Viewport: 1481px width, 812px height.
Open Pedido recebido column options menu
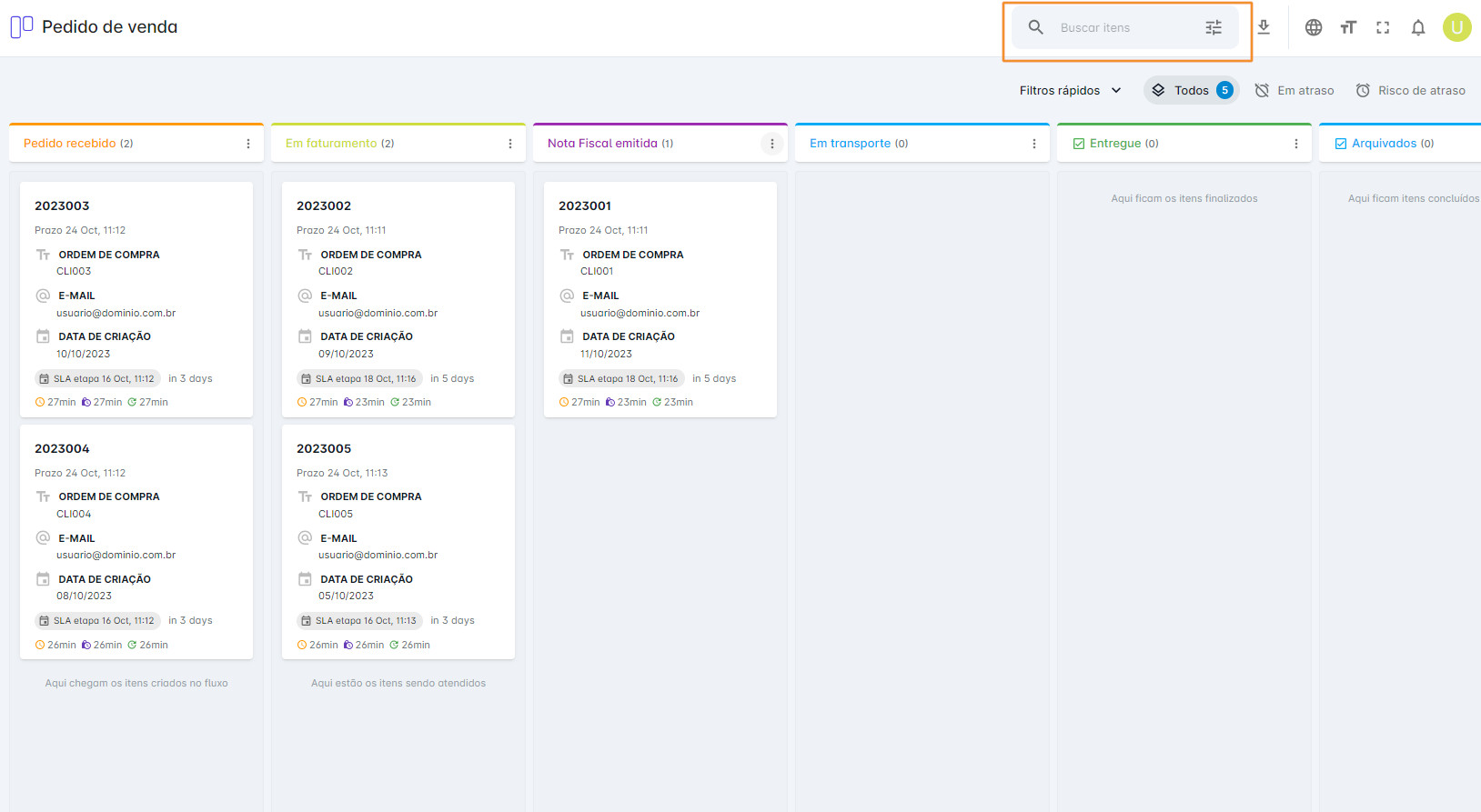click(x=248, y=144)
